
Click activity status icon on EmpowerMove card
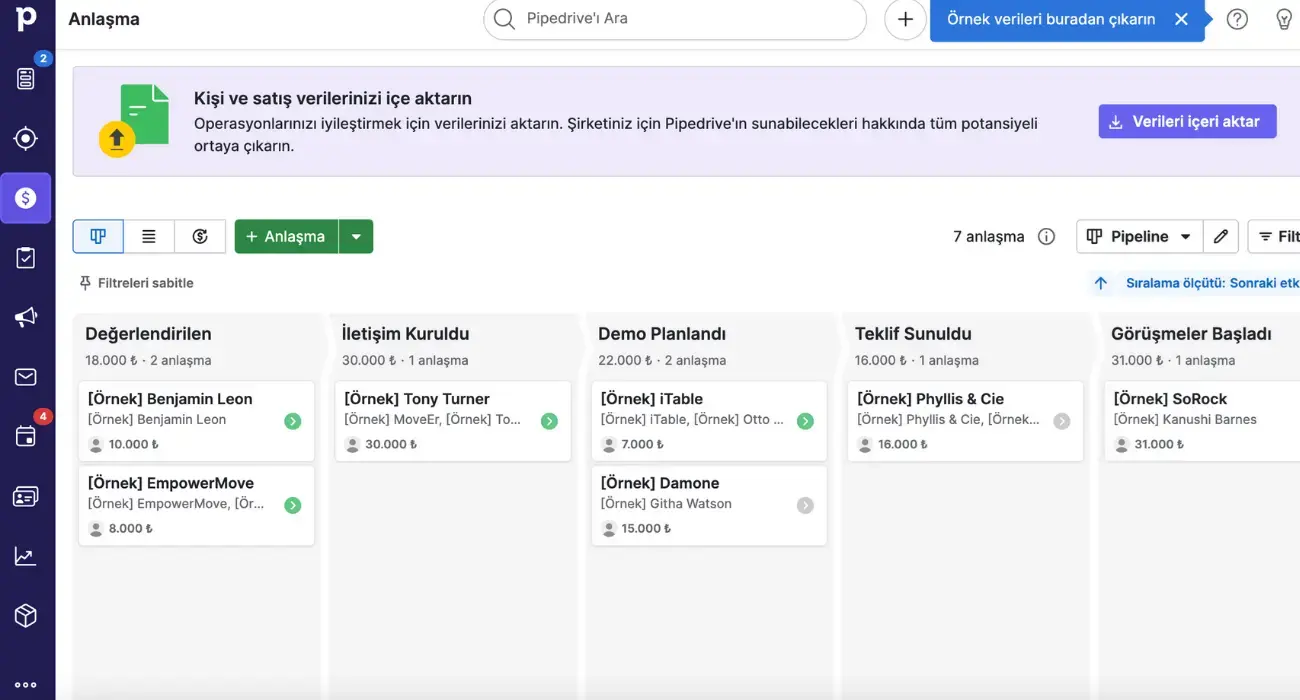tap(292, 505)
